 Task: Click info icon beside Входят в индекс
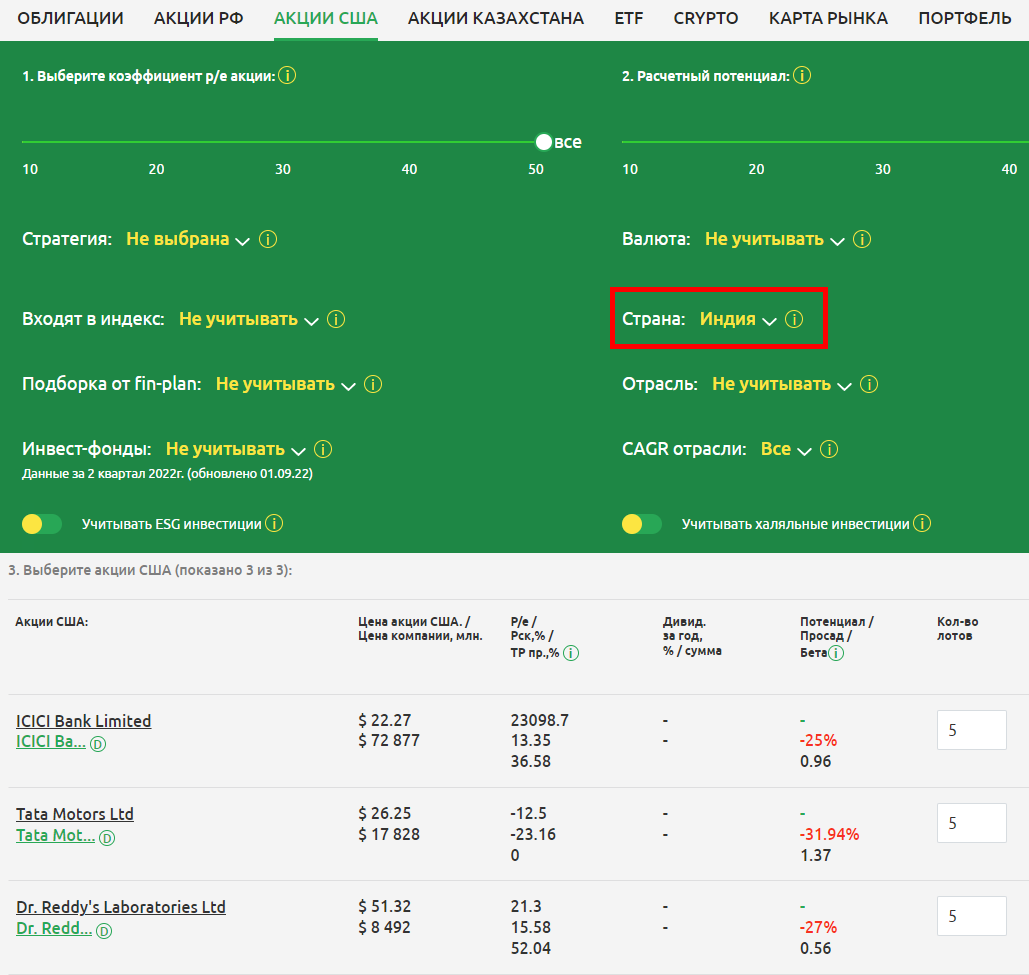coord(336,320)
